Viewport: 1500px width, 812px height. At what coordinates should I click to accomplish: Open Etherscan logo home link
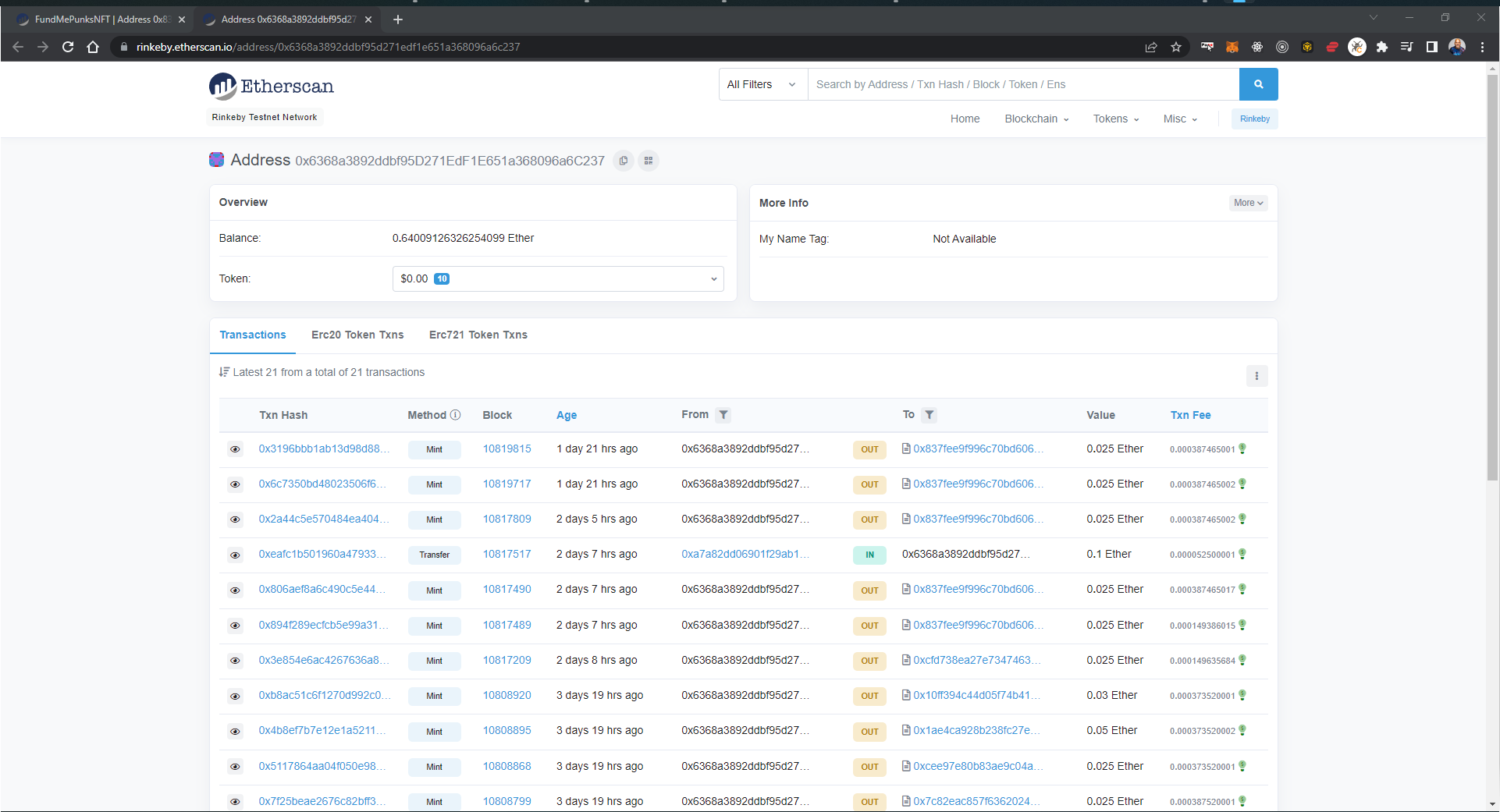point(272,86)
